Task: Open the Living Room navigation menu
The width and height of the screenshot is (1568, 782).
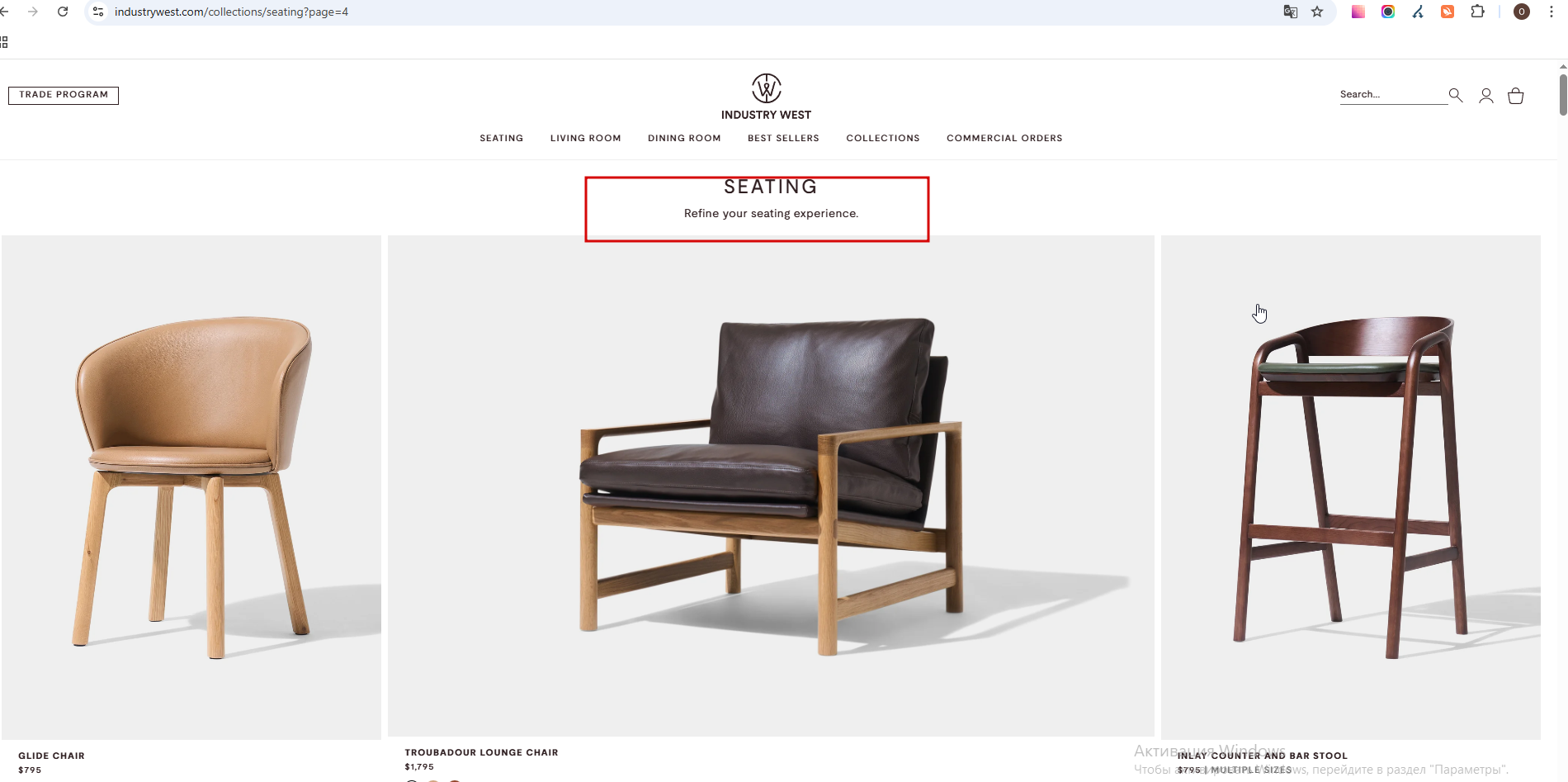Action: tap(586, 138)
